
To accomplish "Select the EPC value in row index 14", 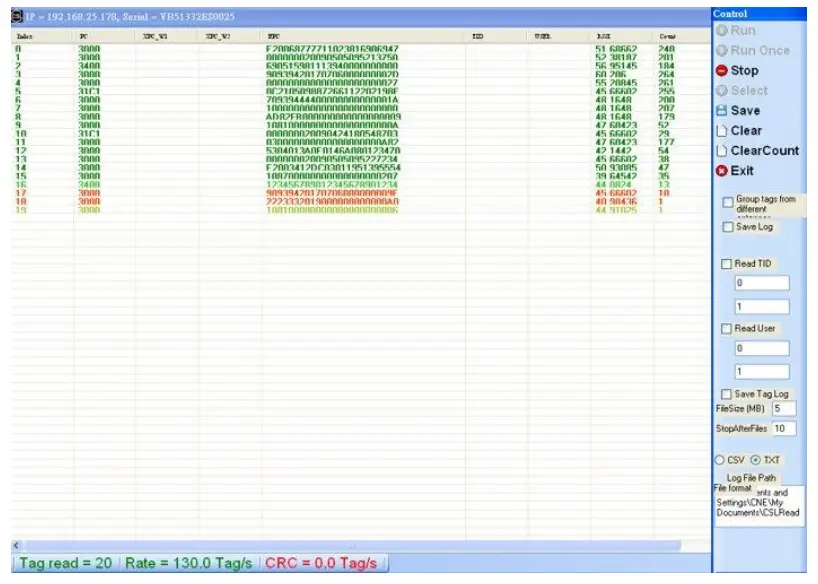I will point(333,168).
